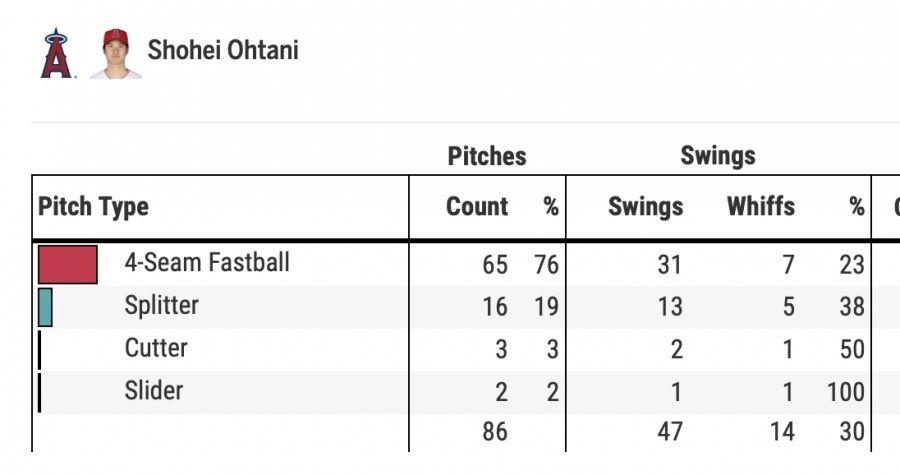Click the total pitch count 86
Image resolution: width=900 pixels, height=475 pixels.
(x=494, y=432)
